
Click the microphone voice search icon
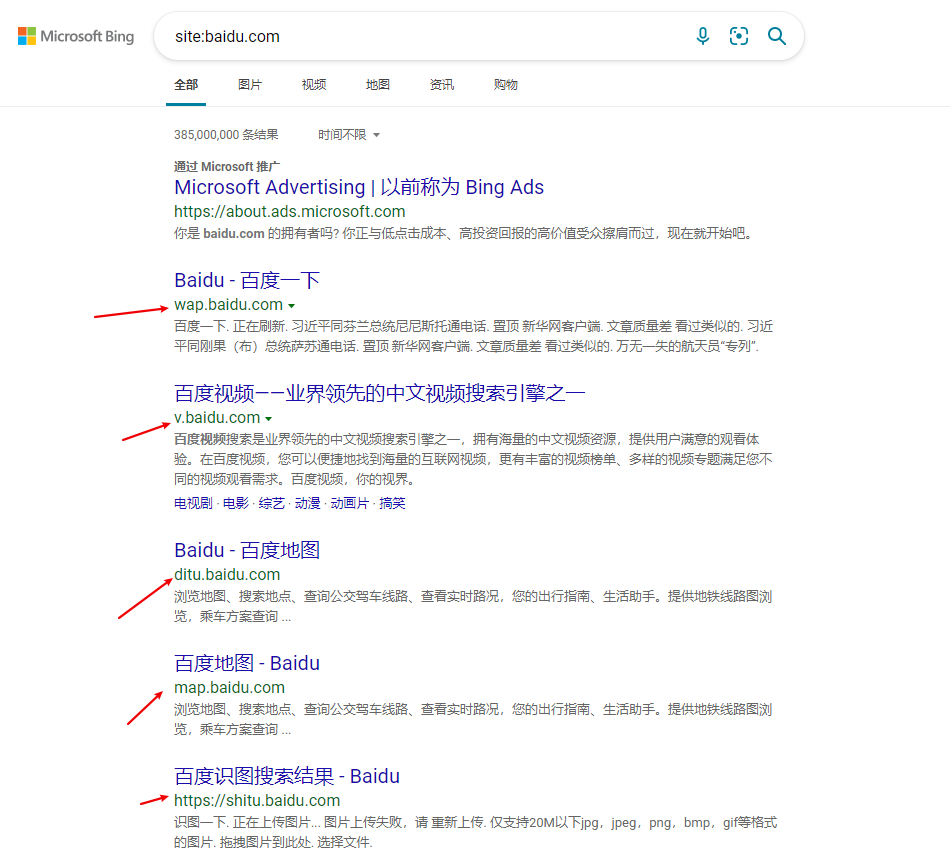703,37
